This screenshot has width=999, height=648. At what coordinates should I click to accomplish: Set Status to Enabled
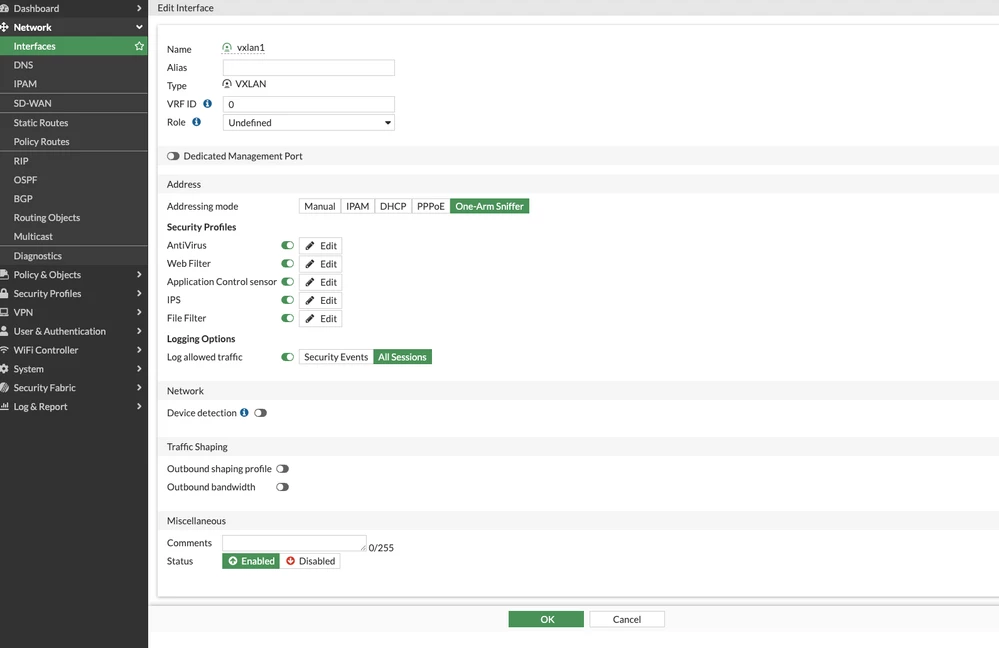pyautogui.click(x=251, y=561)
